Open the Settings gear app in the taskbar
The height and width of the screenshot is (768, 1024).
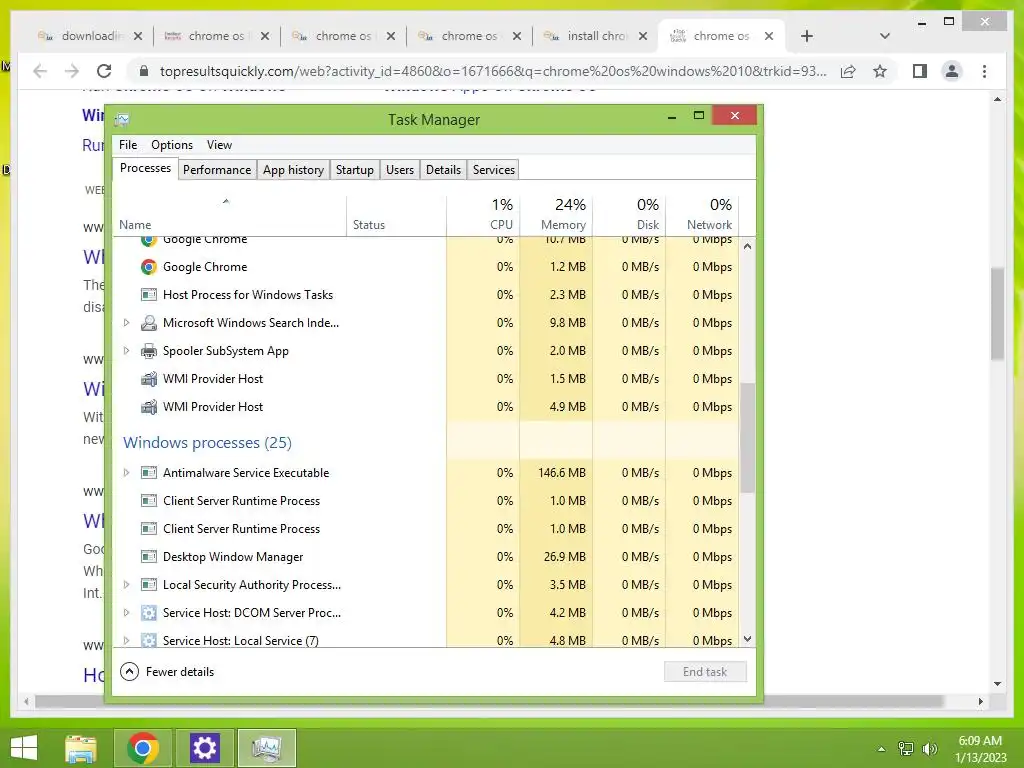204,748
